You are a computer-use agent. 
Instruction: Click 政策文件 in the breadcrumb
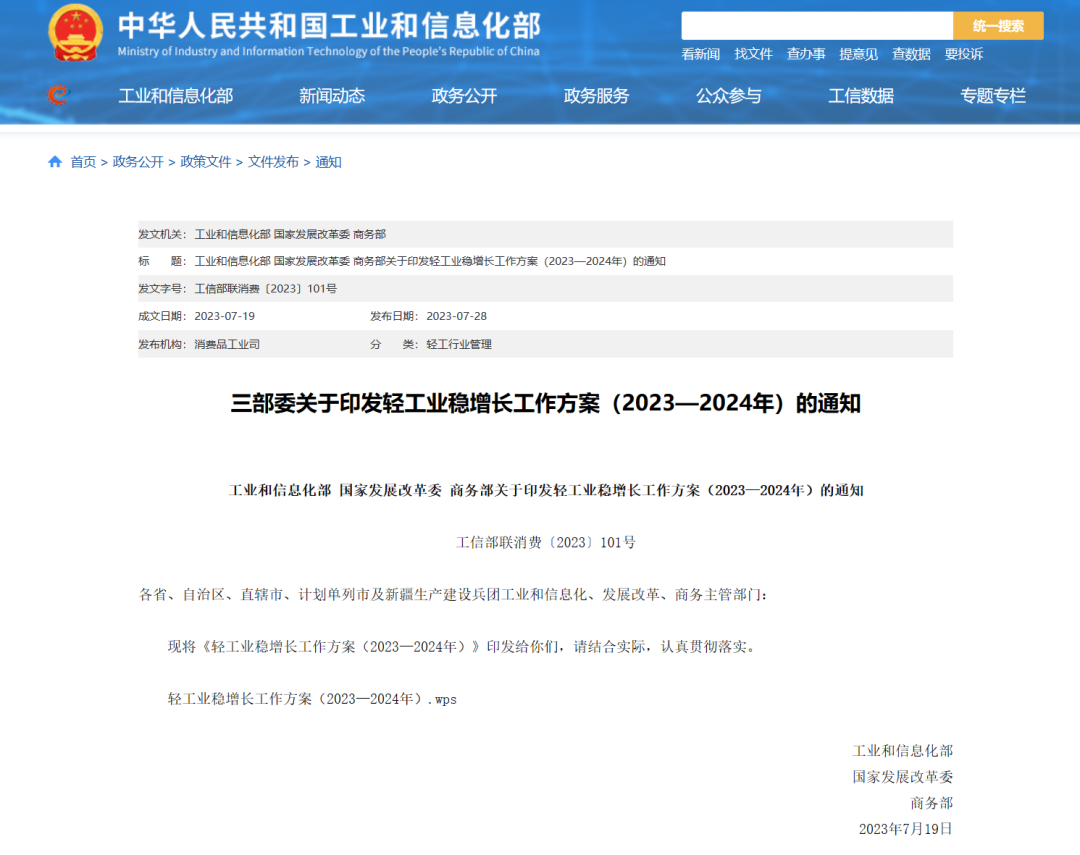[x=205, y=162]
